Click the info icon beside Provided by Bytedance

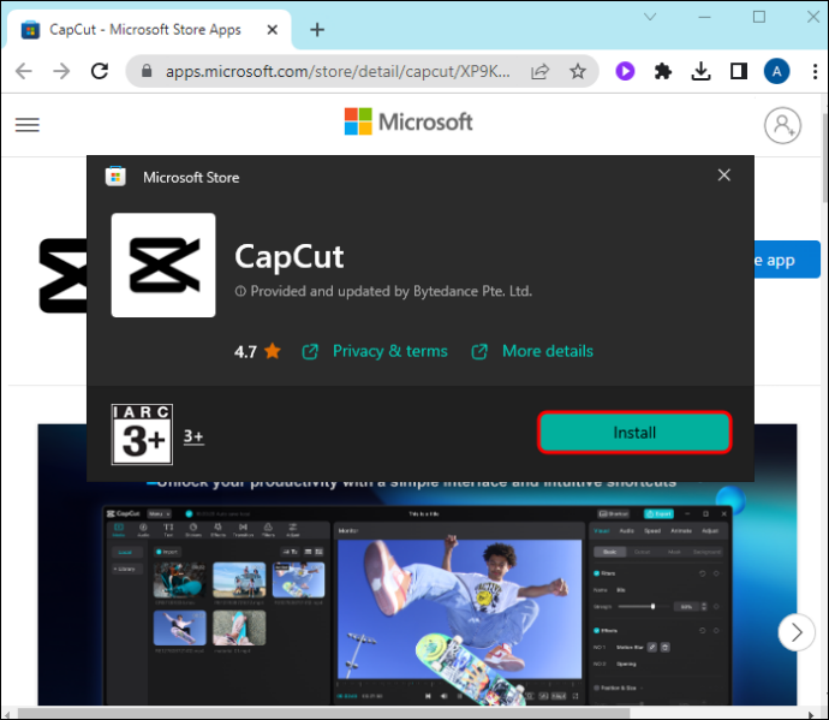pos(240,291)
